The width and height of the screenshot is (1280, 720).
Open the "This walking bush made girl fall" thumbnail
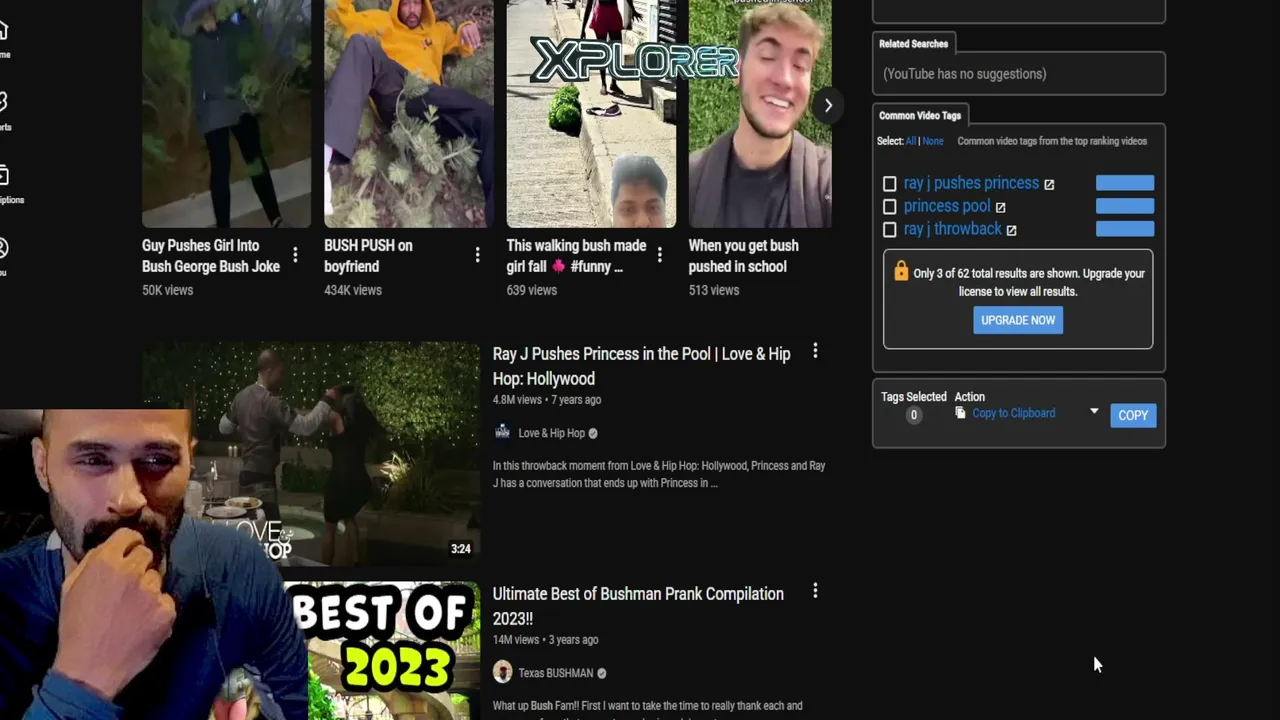(591, 114)
